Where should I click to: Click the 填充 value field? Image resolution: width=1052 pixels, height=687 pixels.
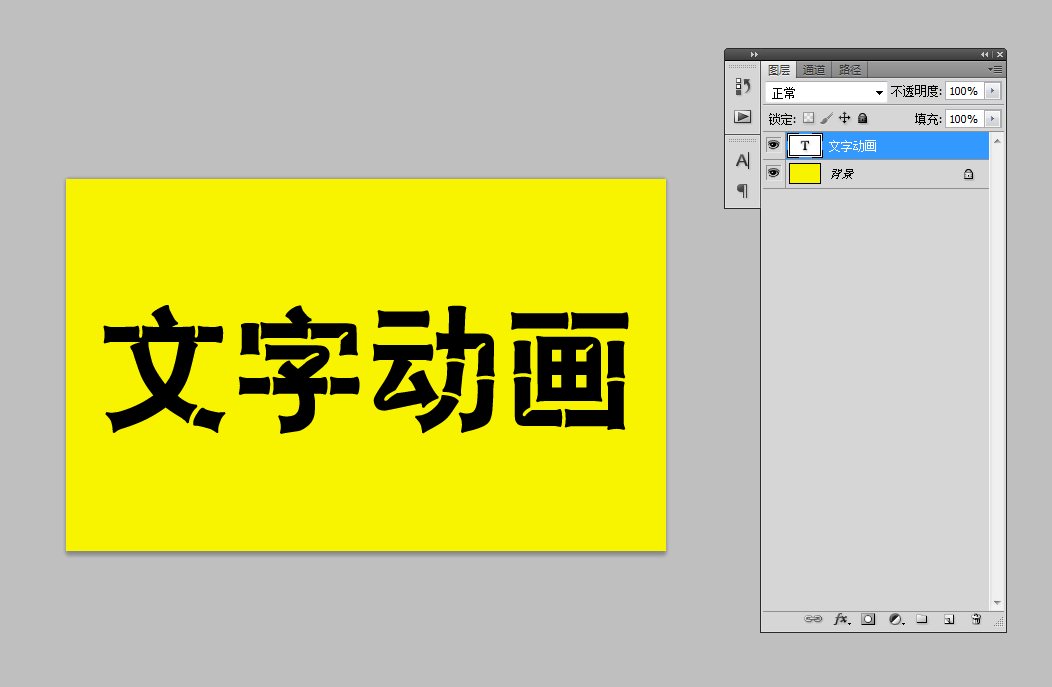click(x=964, y=119)
